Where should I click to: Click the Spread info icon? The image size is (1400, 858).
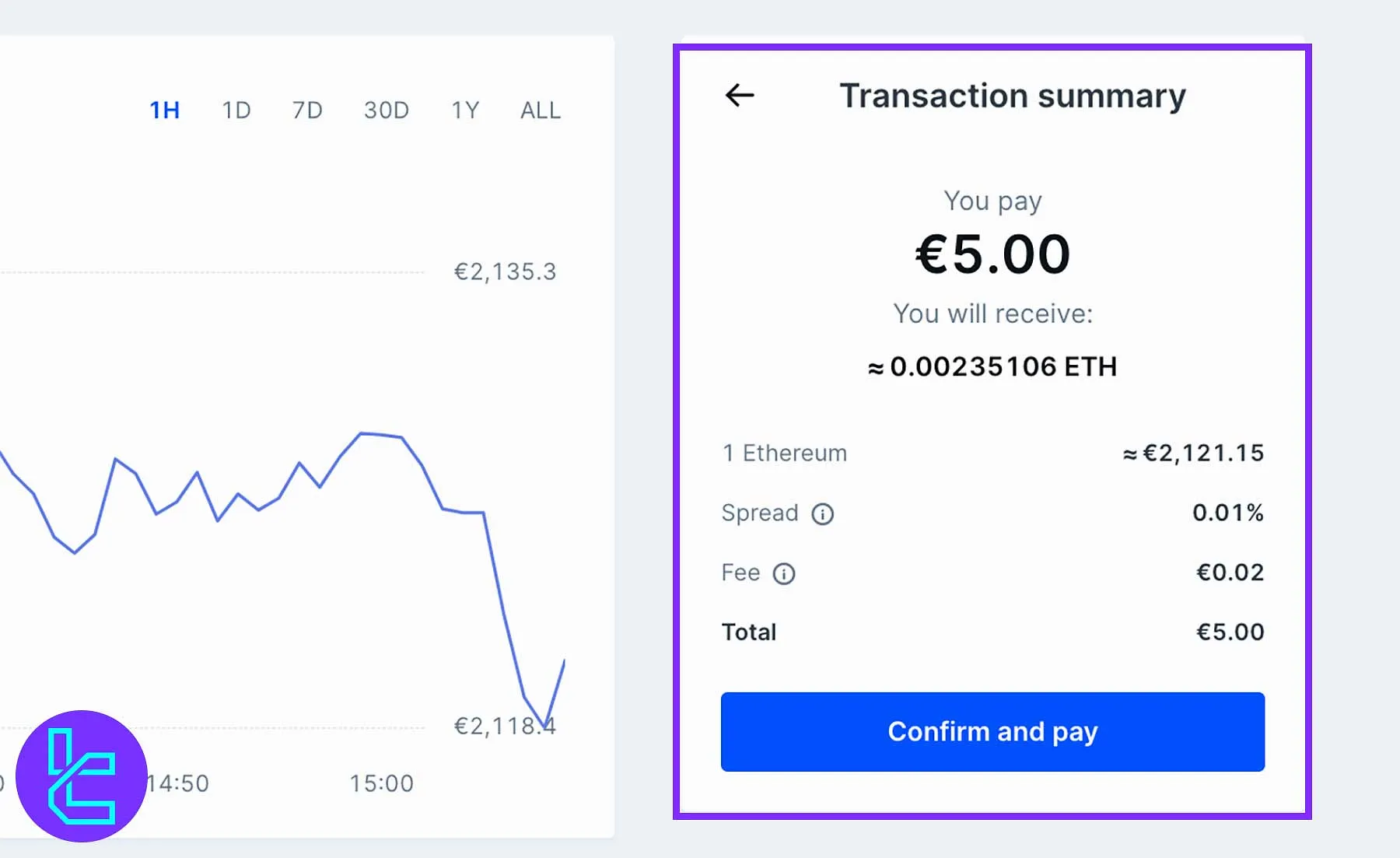[822, 514]
